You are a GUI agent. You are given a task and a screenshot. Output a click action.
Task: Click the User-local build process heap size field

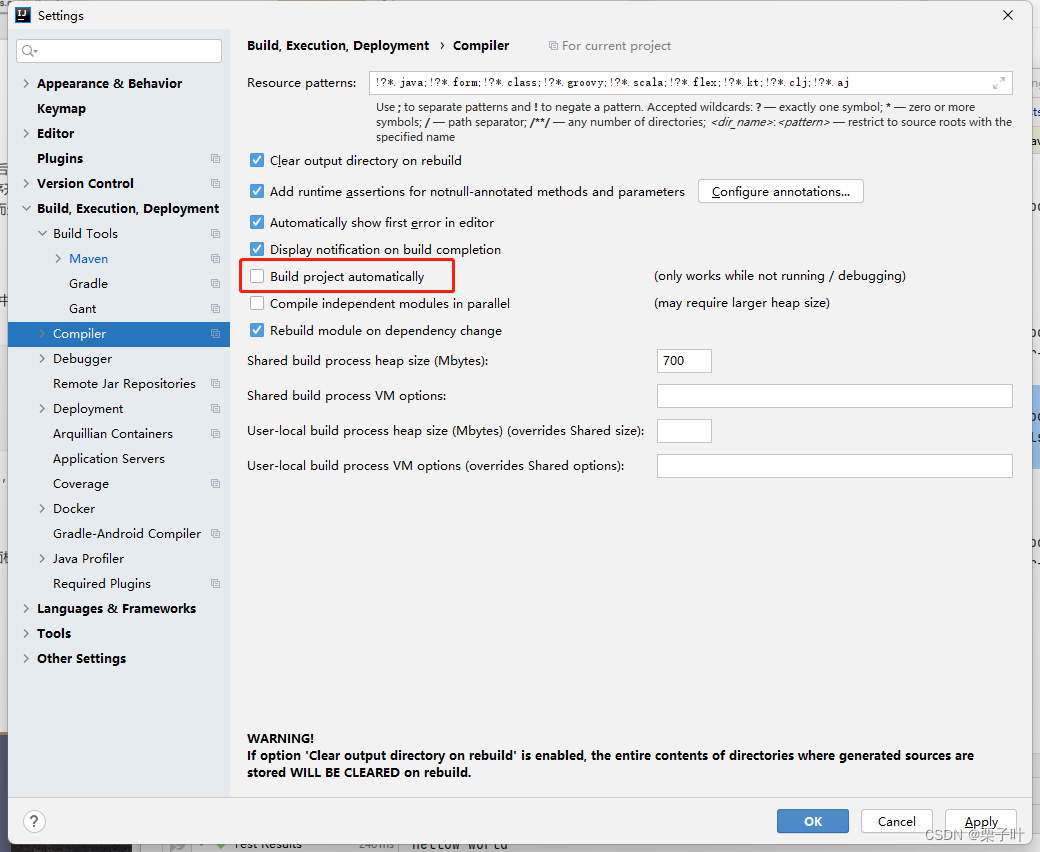click(x=684, y=431)
